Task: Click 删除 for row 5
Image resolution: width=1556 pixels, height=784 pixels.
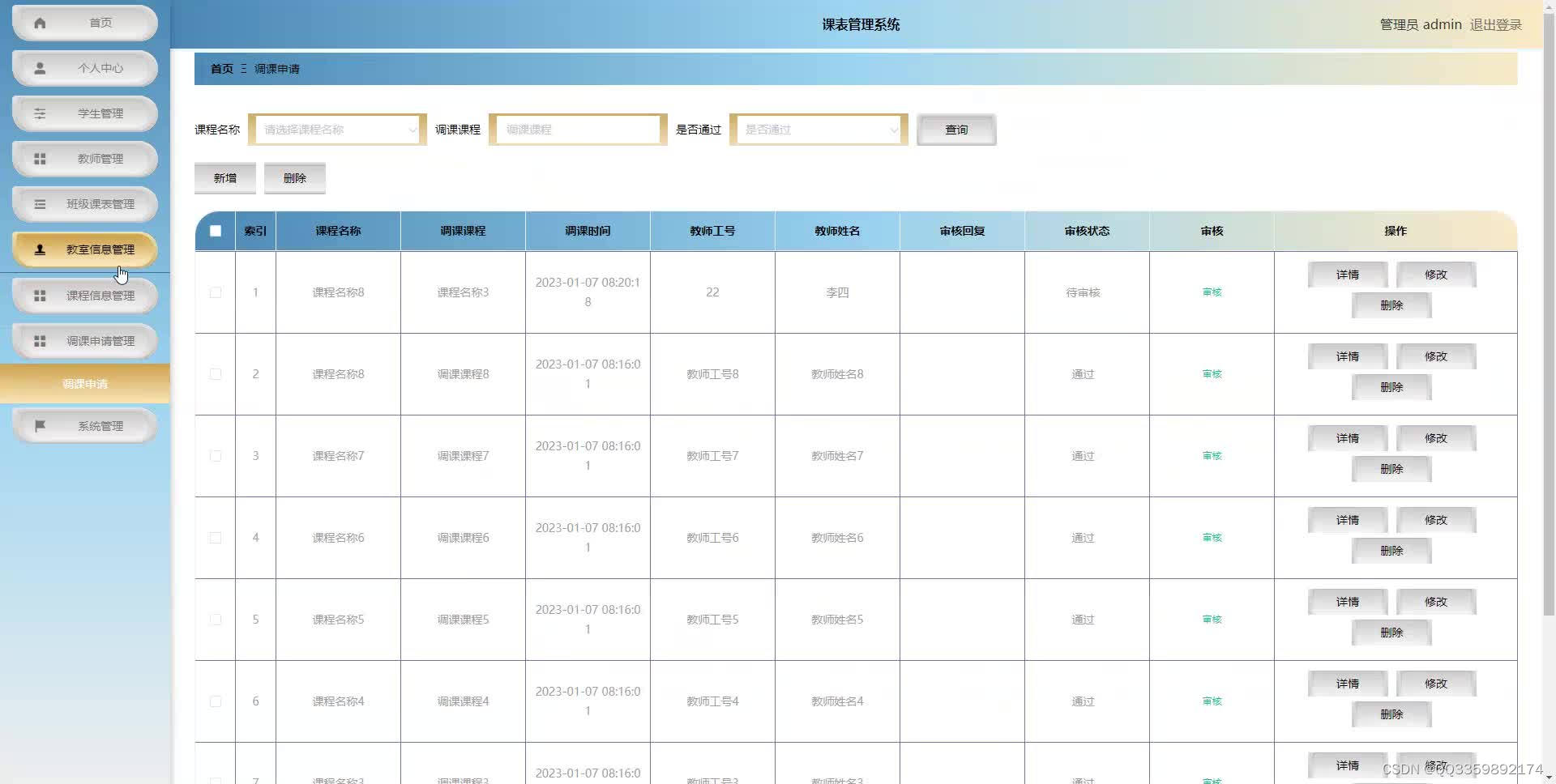Action: coord(1391,633)
